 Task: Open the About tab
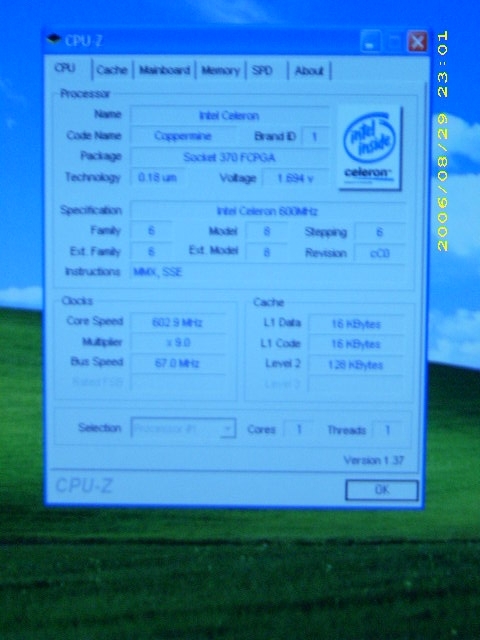click(309, 71)
